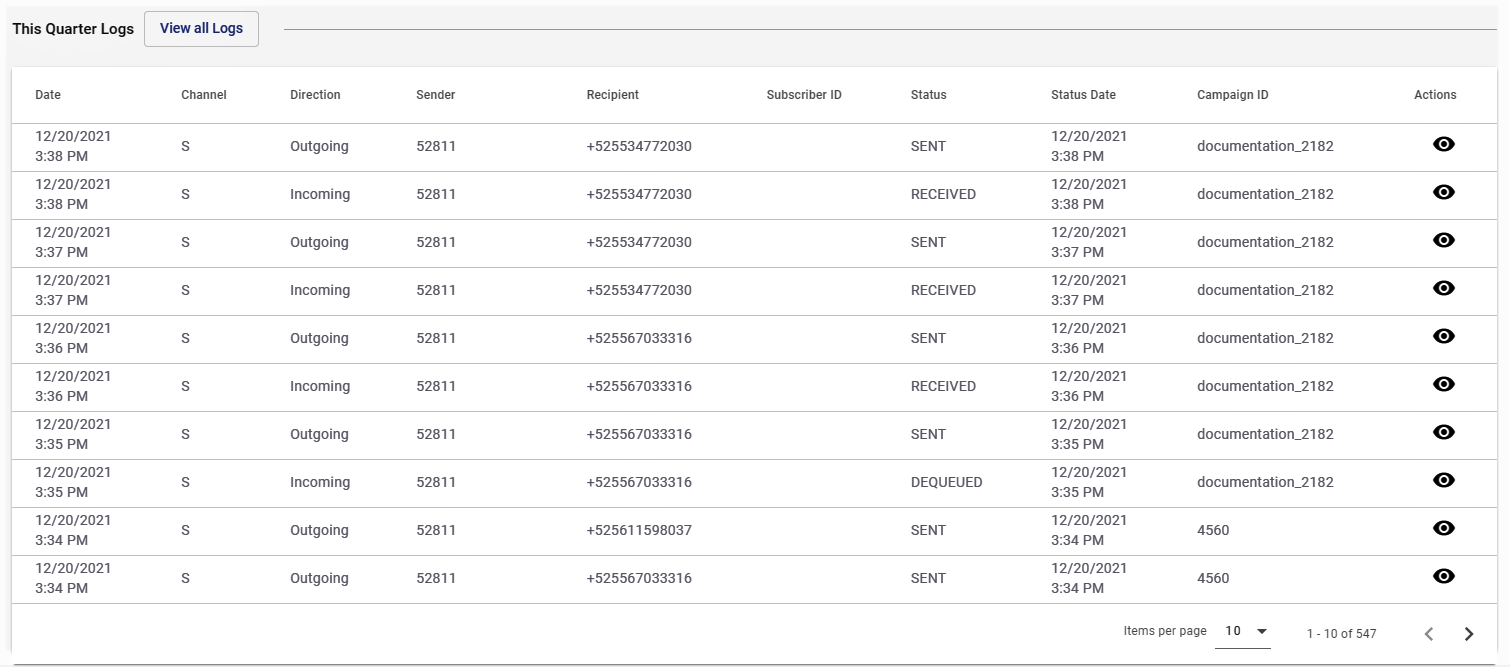This screenshot has height=667, width=1510.
Task: Click the Items per page label
Action: tap(1165, 631)
